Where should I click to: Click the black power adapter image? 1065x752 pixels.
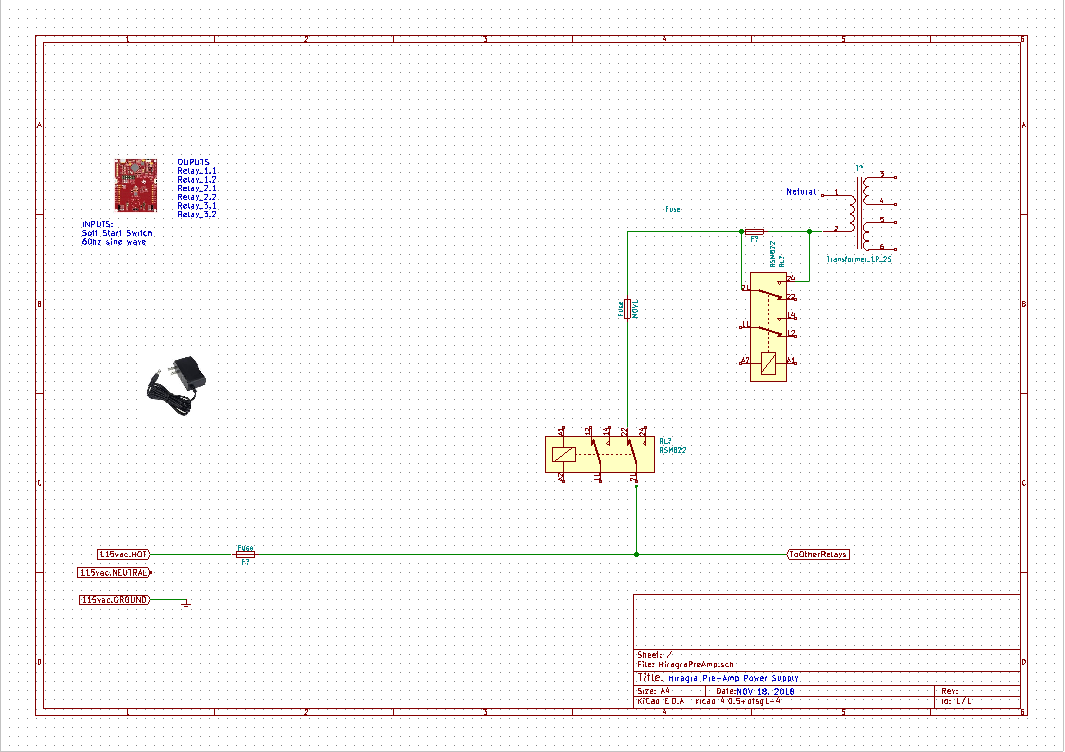[x=177, y=385]
